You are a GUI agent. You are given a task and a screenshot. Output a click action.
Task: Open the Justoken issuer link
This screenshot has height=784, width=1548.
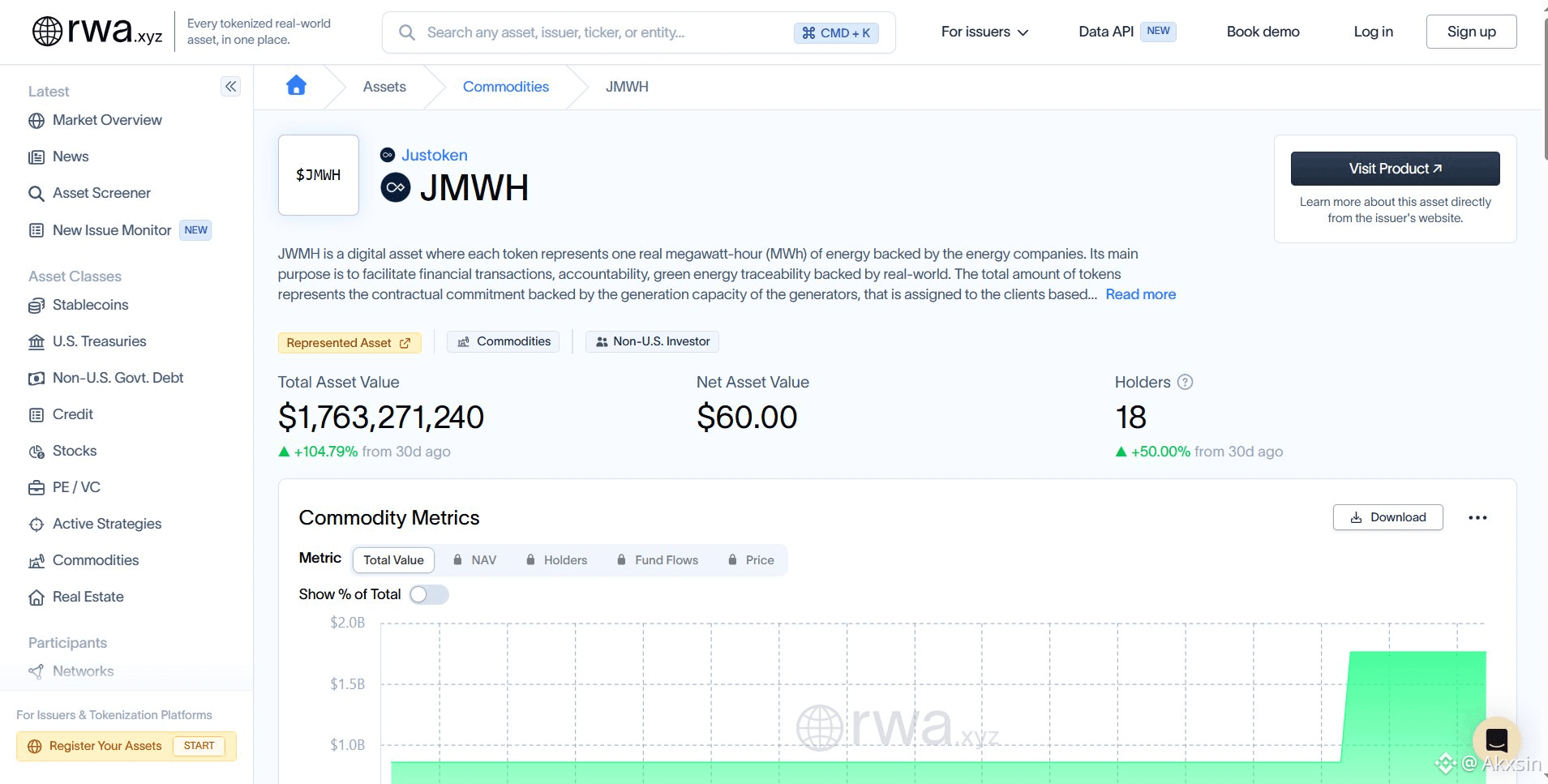pos(435,155)
